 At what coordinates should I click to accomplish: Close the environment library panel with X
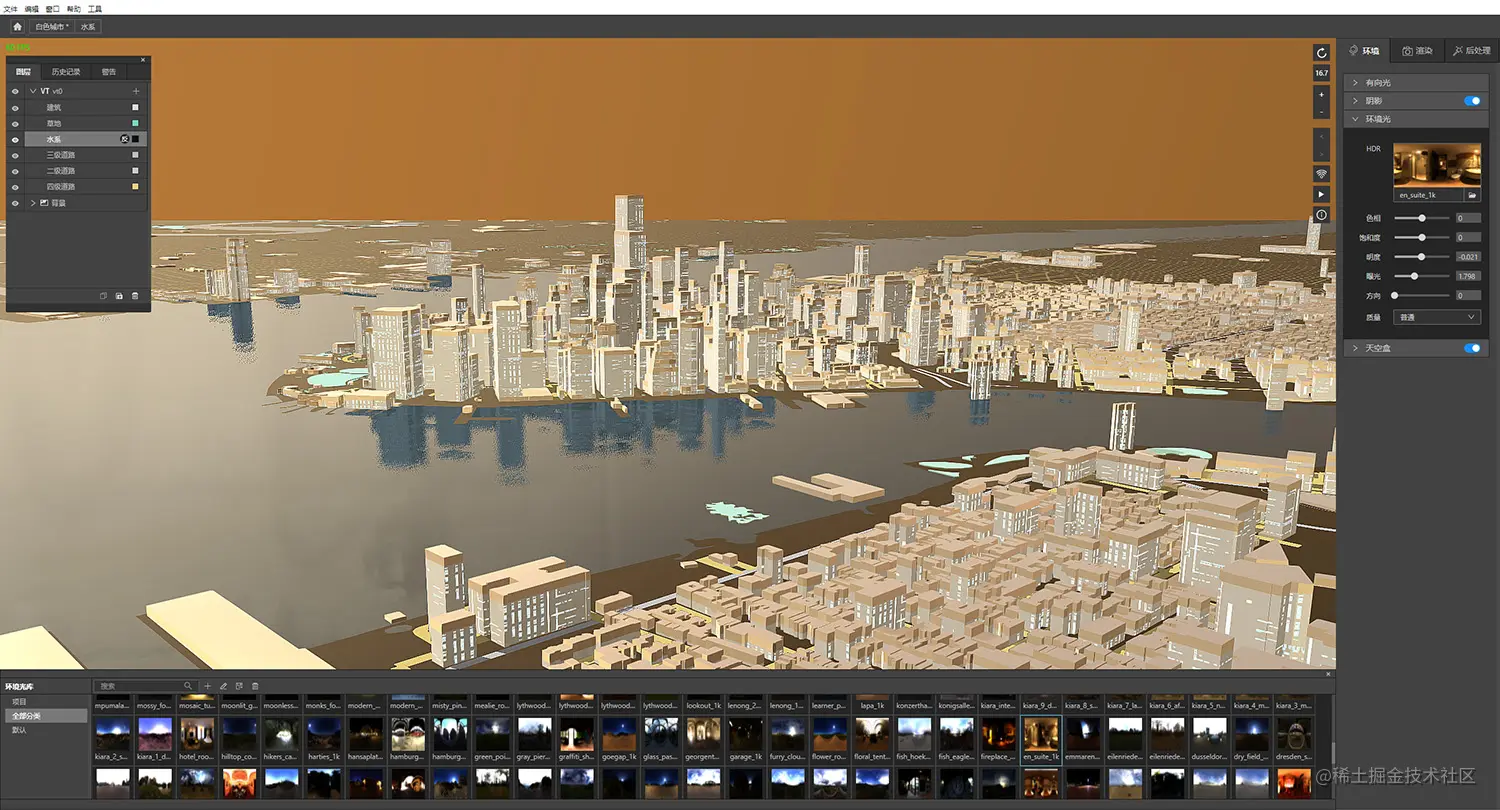click(x=1329, y=675)
